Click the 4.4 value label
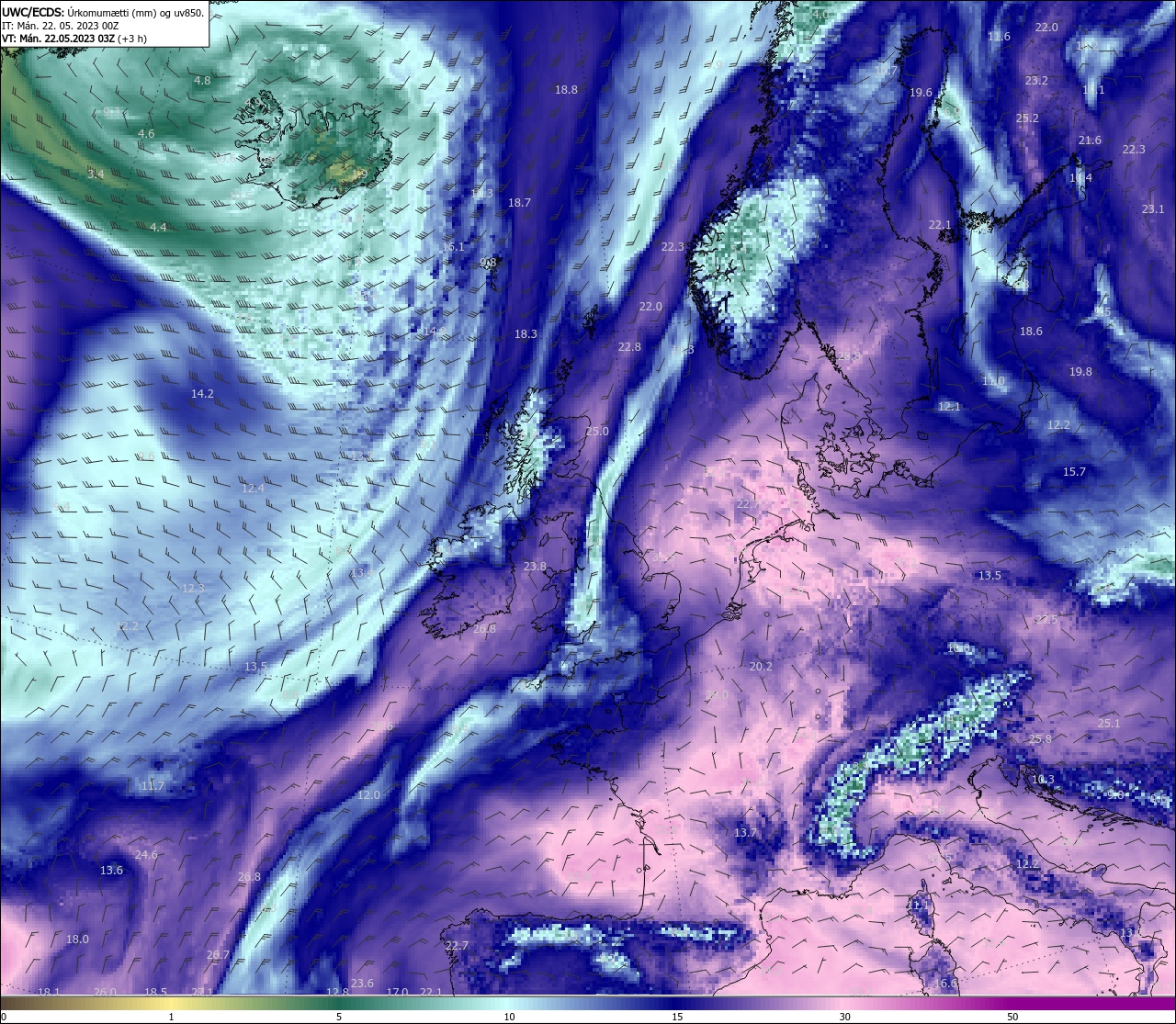Viewport: 1176px width, 1024px height. [x=159, y=227]
